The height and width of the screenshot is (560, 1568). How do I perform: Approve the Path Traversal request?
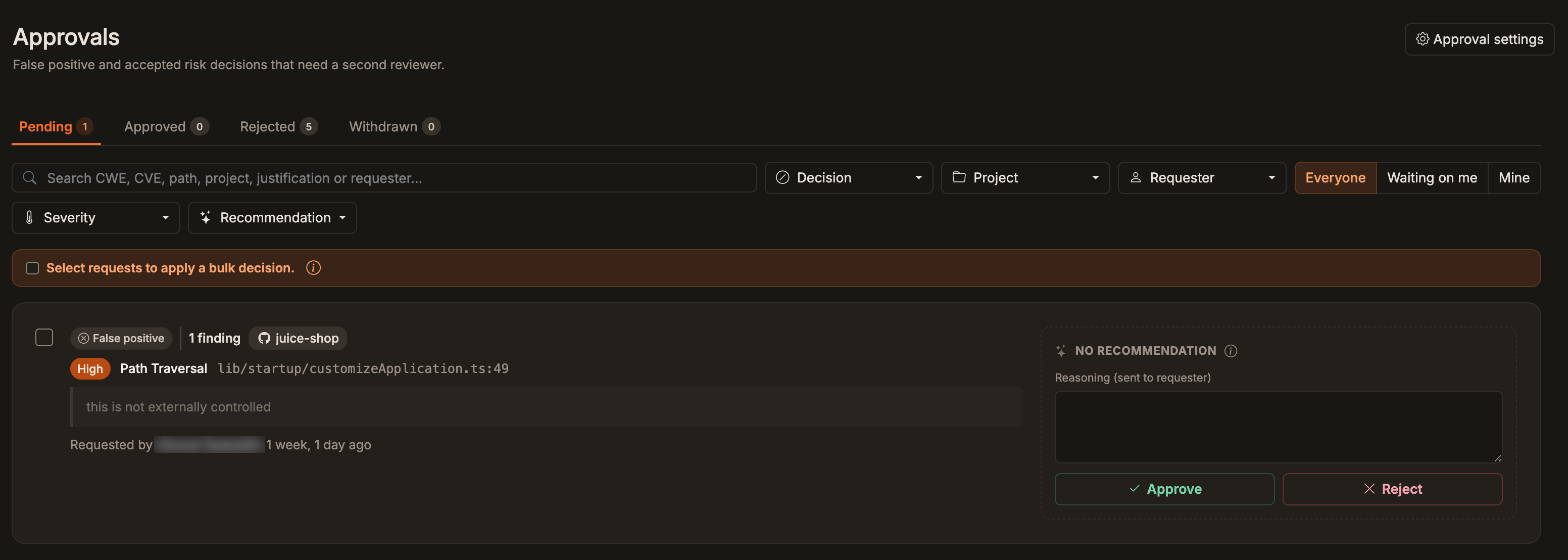click(x=1165, y=489)
